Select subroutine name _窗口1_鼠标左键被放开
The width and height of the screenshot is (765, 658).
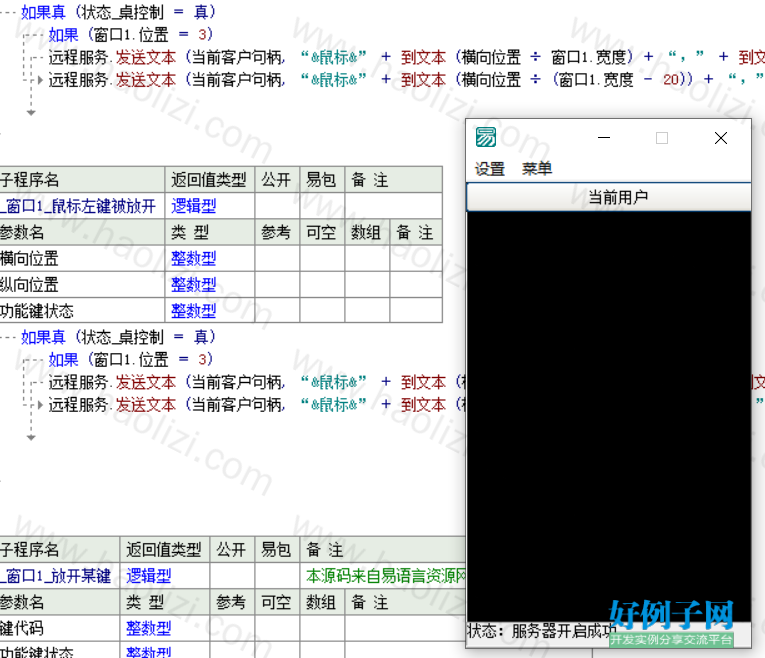(x=78, y=206)
